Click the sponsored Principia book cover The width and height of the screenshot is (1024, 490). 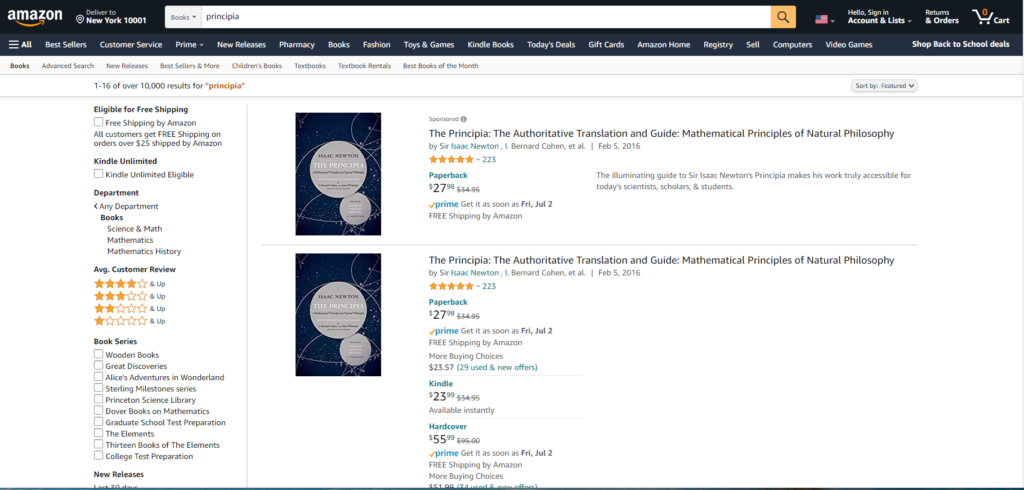[338, 174]
